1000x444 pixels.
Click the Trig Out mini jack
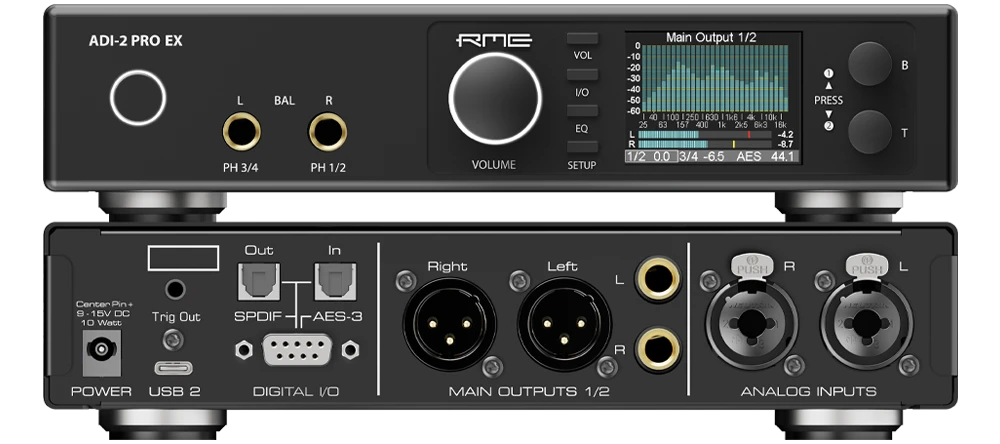tap(175, 290)
